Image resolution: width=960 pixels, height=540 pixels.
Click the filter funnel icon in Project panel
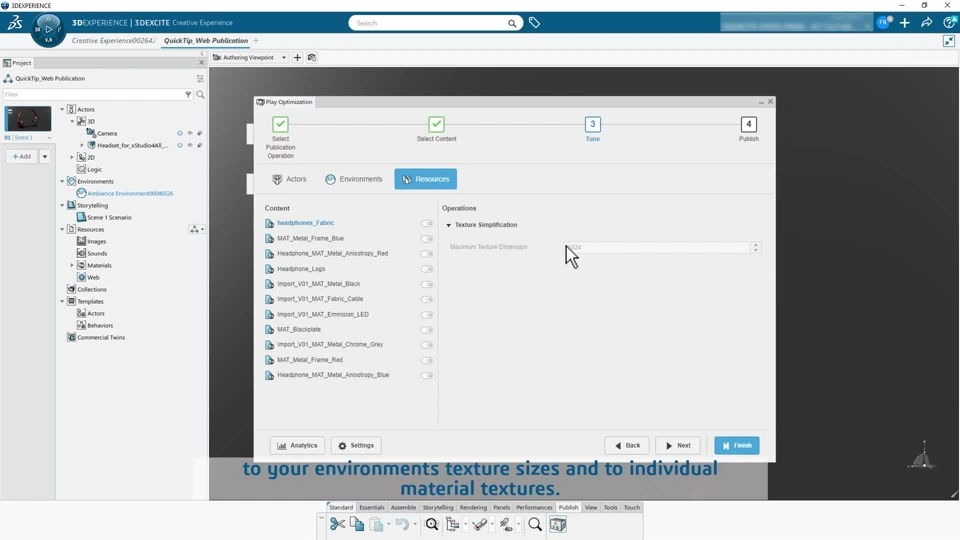(188, 95)
